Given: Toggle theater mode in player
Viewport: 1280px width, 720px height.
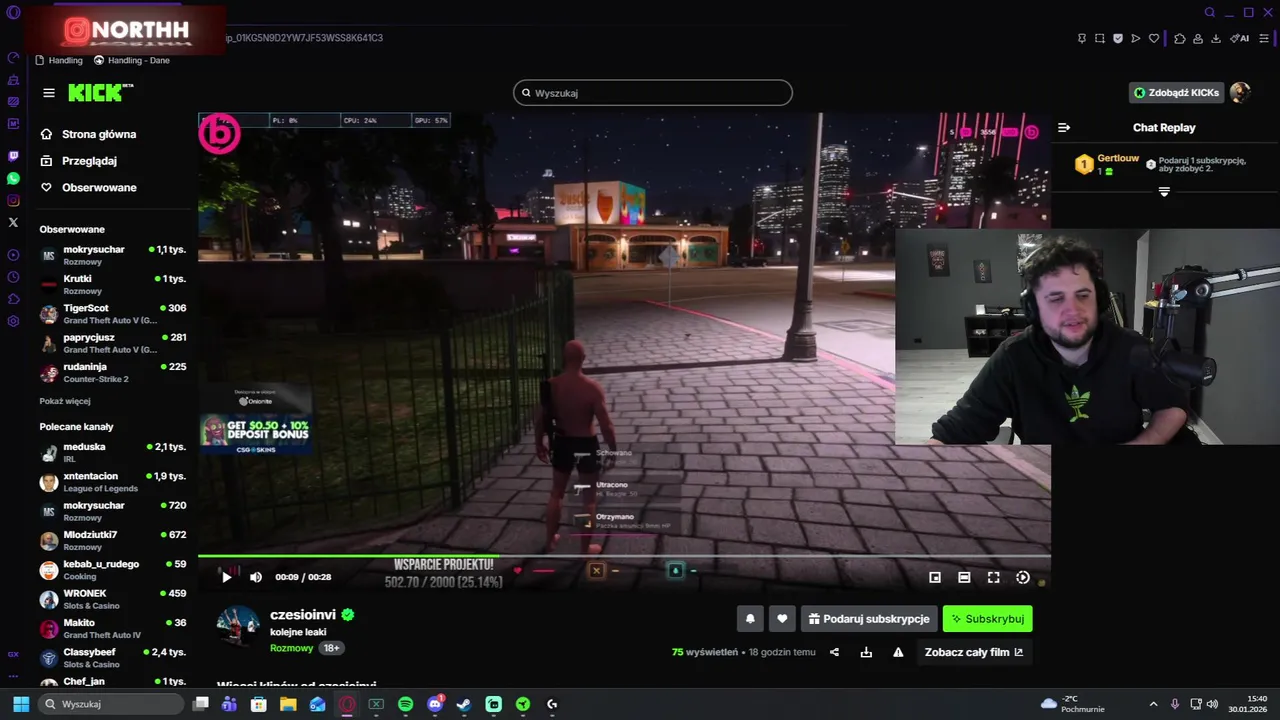Looking at the screenshot, I should (964, 577).
